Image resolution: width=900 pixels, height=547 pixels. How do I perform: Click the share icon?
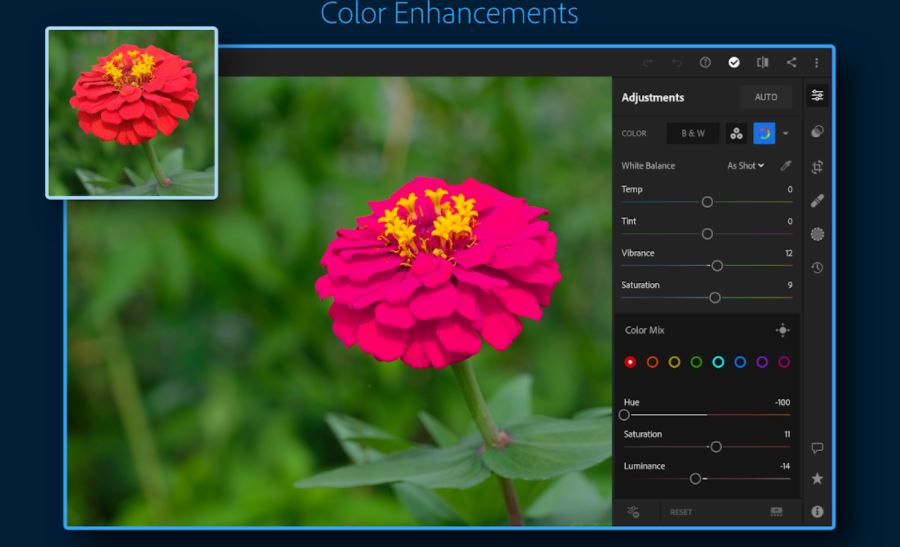[792, 62]
